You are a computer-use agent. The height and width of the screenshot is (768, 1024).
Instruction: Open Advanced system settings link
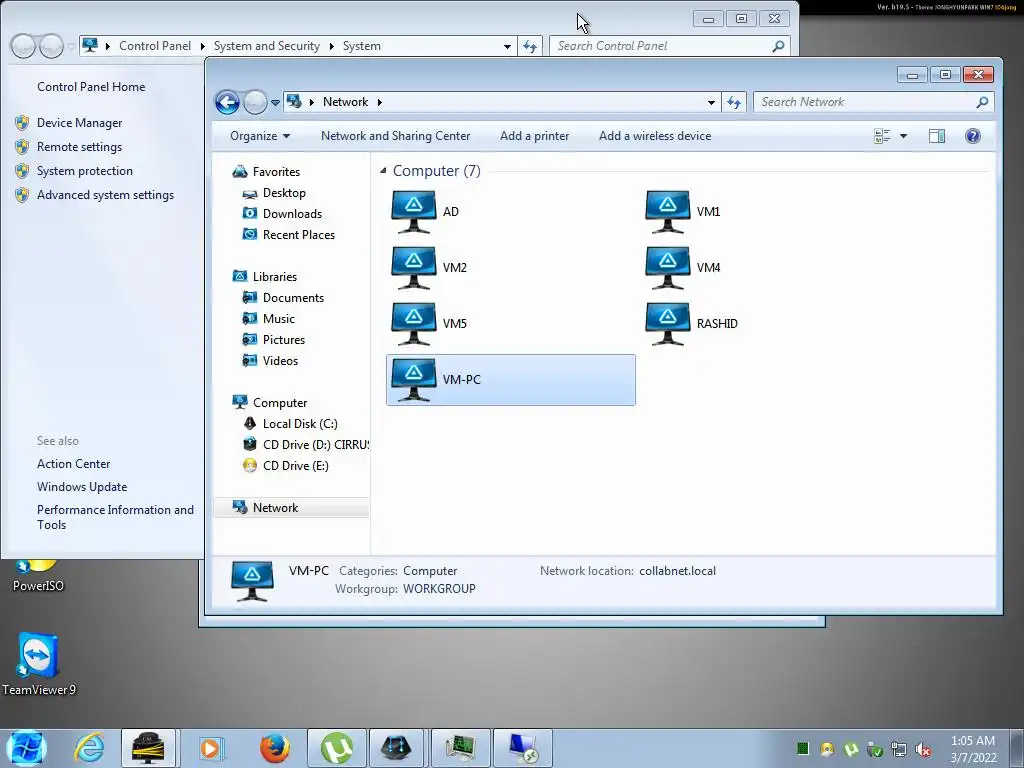pyautogui.click(x=106, y=195)
